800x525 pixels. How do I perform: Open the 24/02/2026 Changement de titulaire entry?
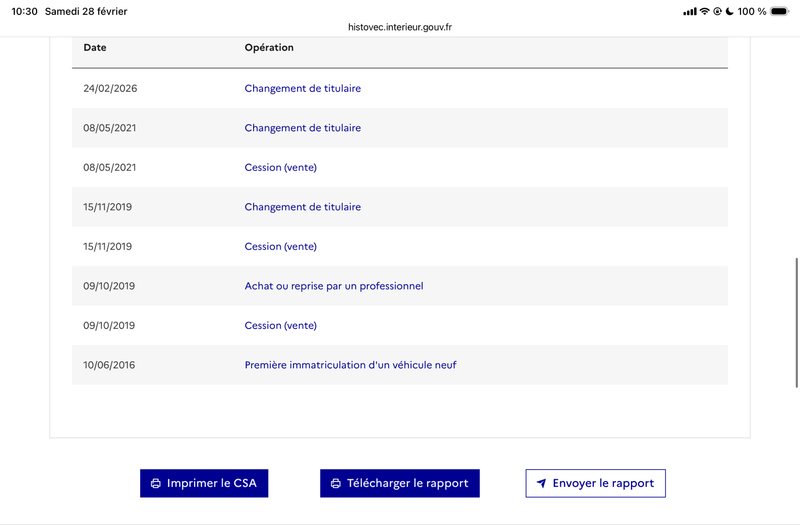click(x=303, y=89)
